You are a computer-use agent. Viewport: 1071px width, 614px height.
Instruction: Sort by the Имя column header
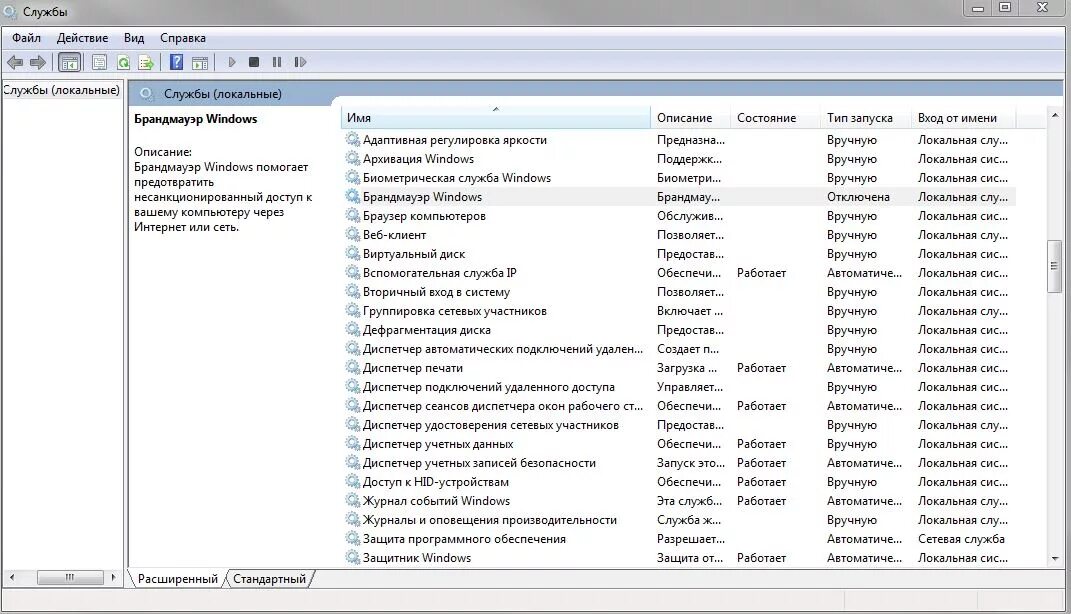495,117
